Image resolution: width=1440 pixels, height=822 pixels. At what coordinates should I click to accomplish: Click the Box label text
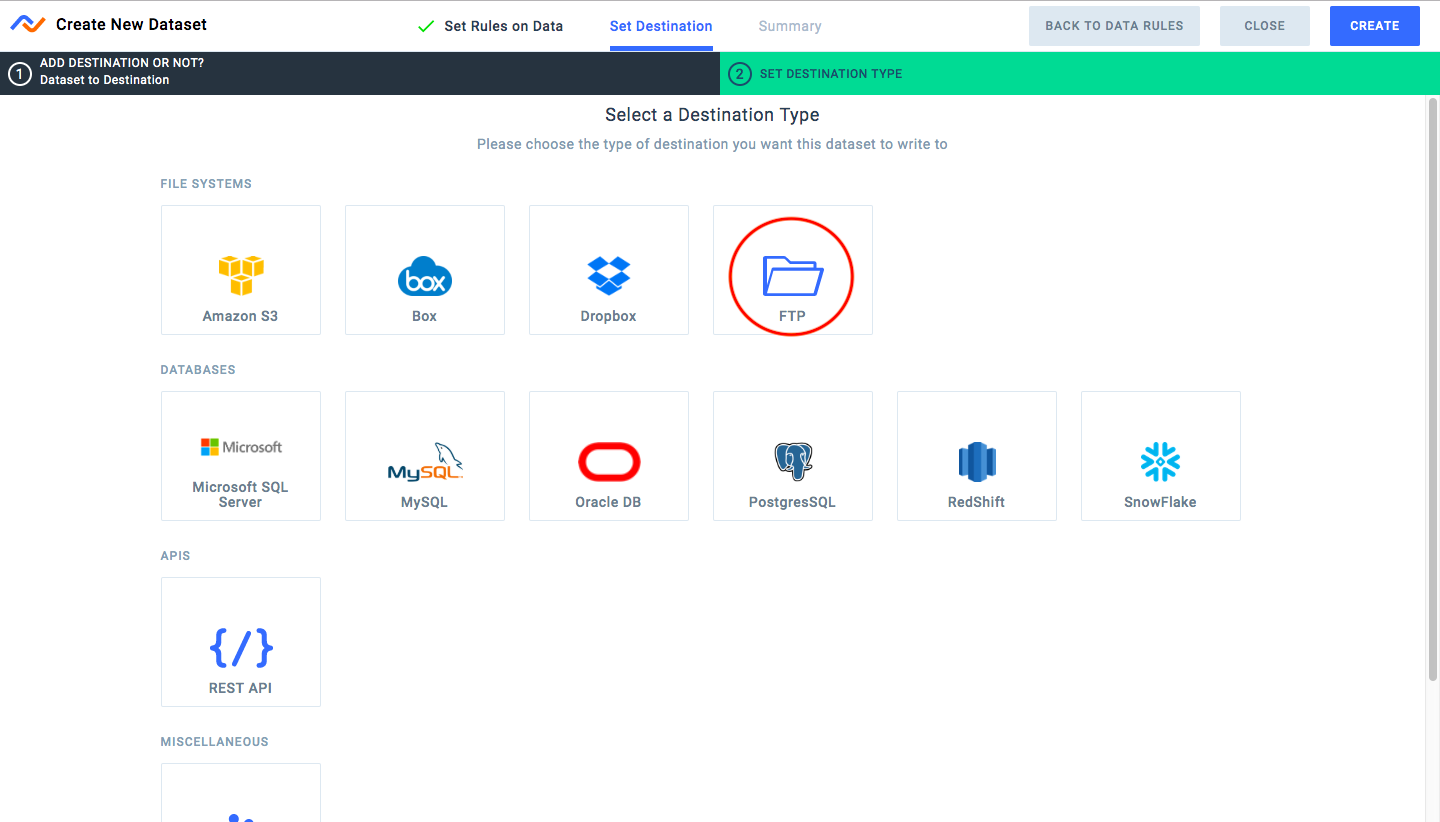pos(425,316)
